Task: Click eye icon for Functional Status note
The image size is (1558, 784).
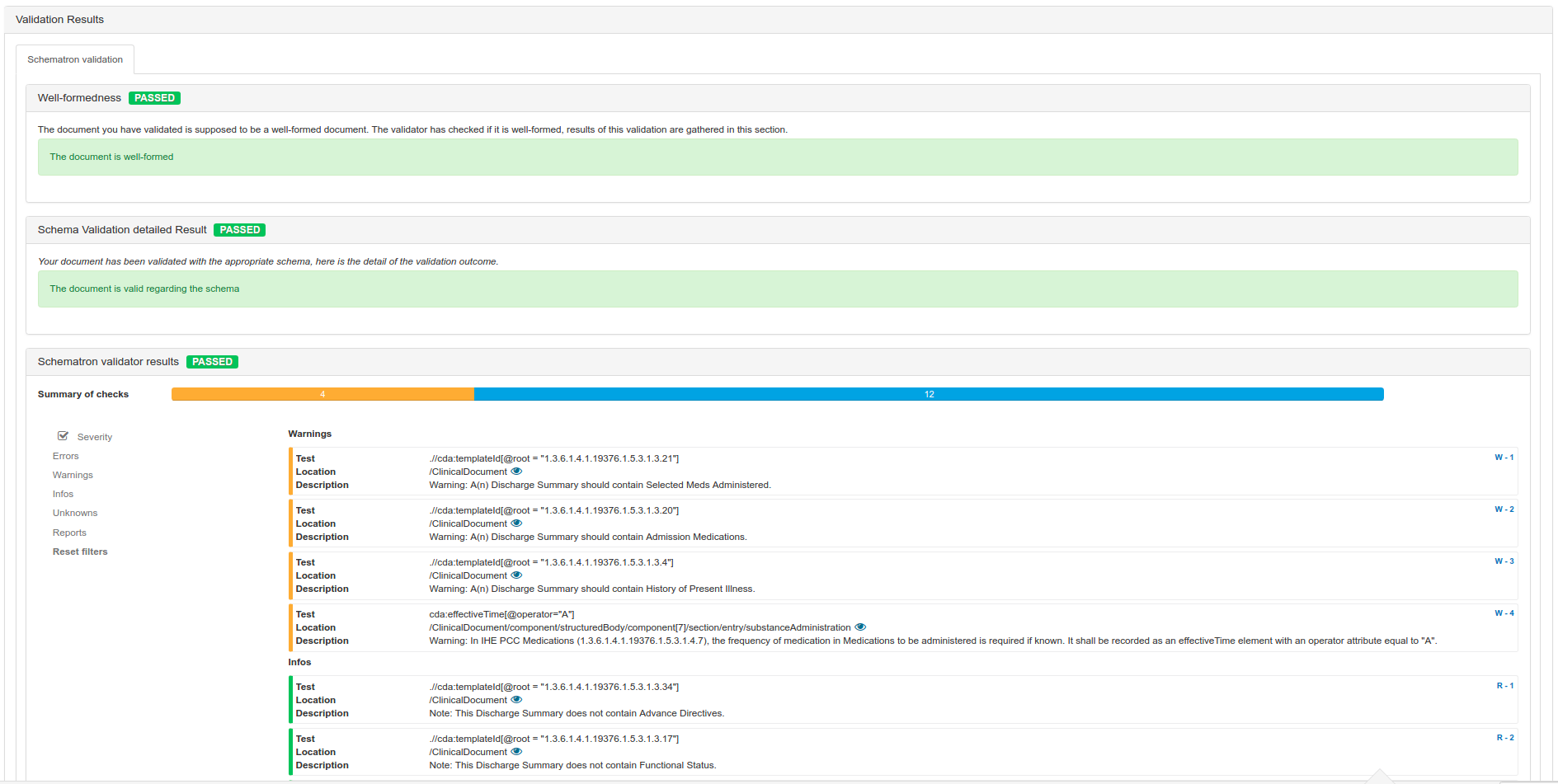Action: tap(516, 752)
